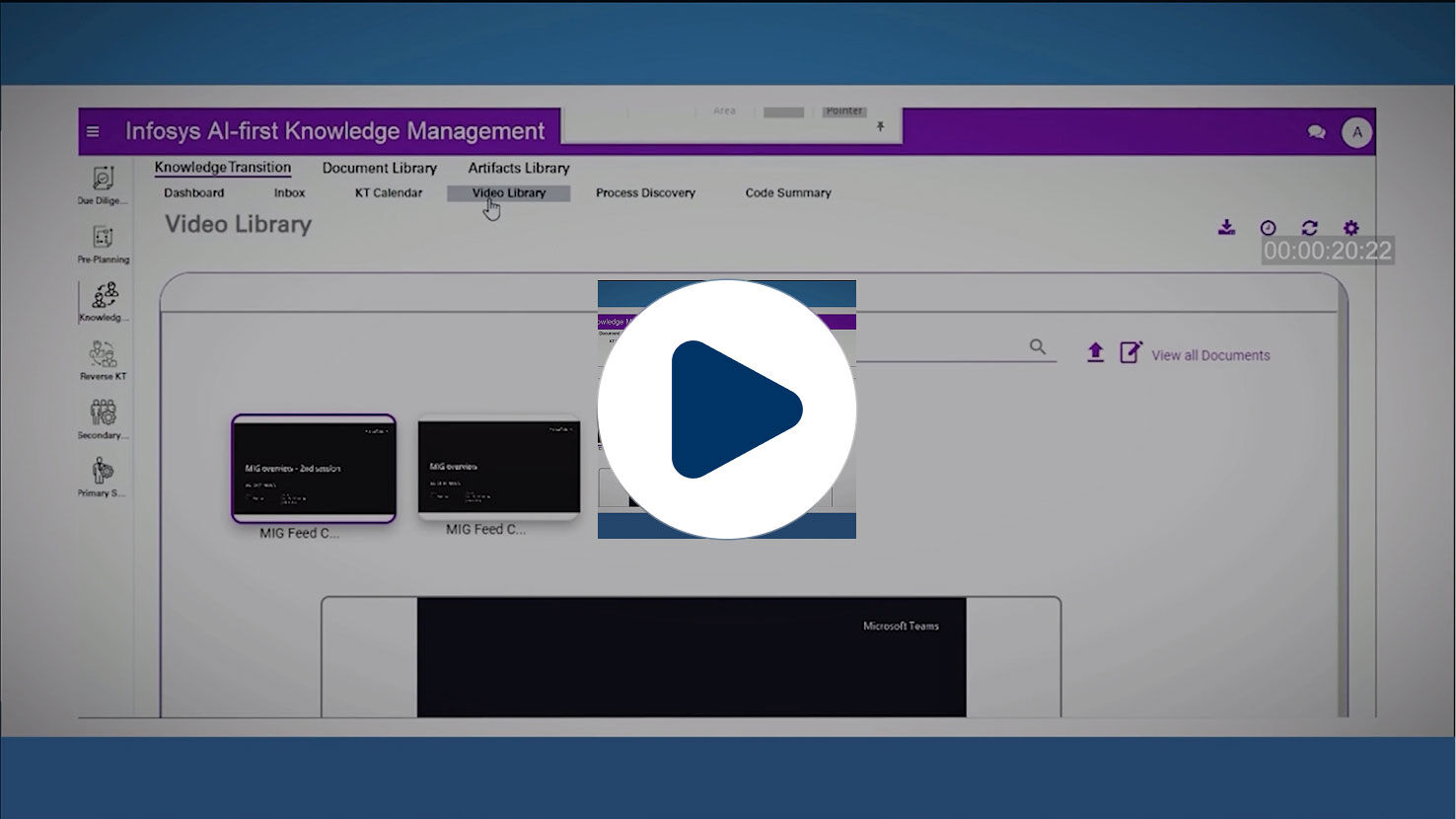Screen dimensions: 1456x819
Task: Open the chat messages icon
Action: tap(1316, 131)
